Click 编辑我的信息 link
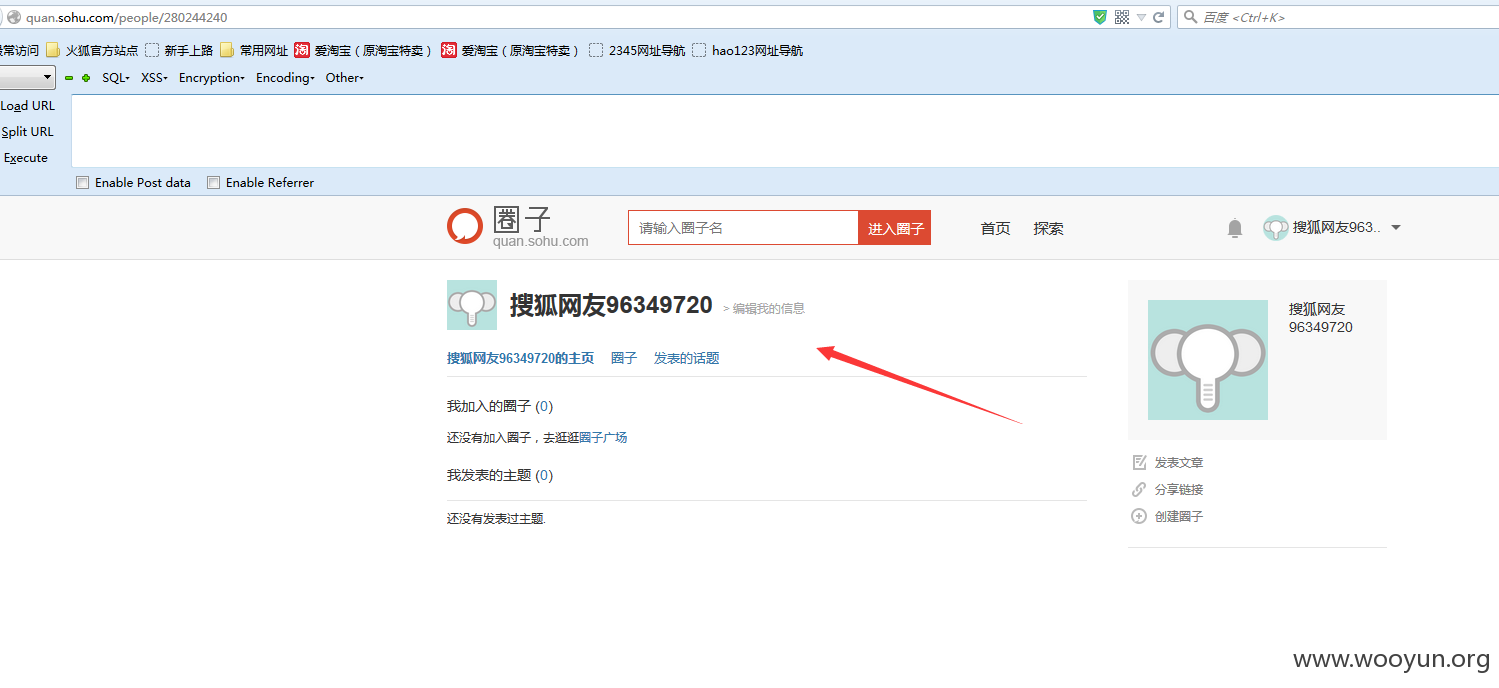The width and height of the screenshot is (1499, 688). click(x=768, y=308)
